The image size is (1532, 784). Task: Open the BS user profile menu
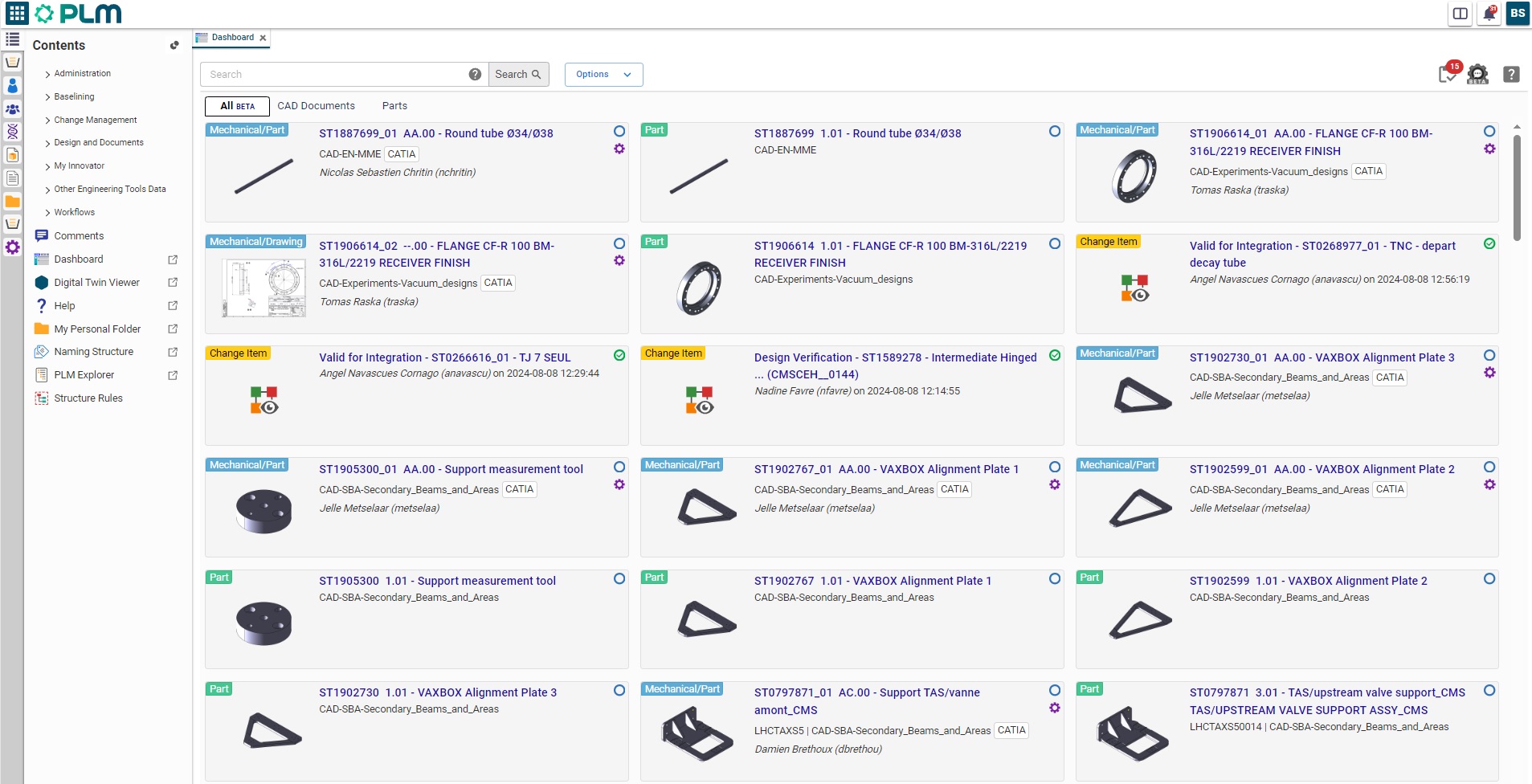1518,14
